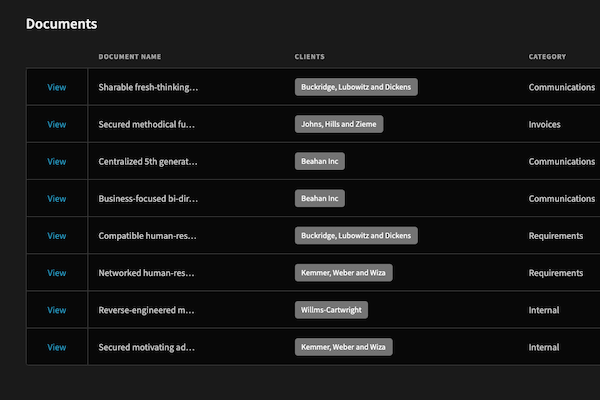Open View link for Centralized 5th generation document
600x400 pixels.
(x=57, y=162)
